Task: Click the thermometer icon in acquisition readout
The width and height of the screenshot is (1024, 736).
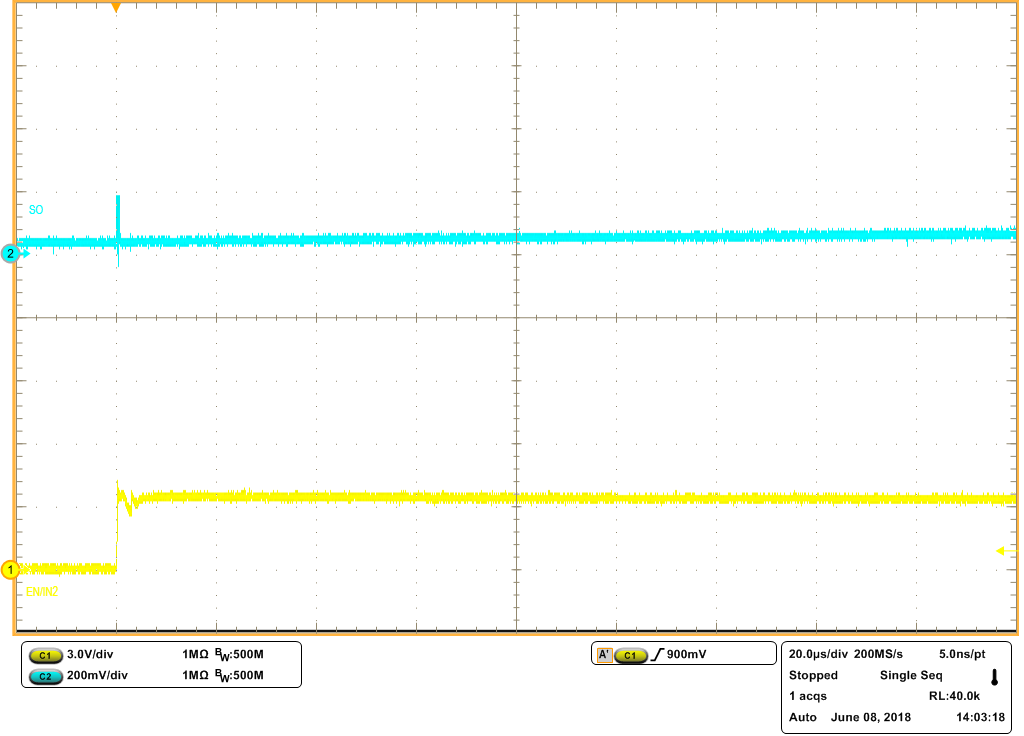Action: coord(995,677)
